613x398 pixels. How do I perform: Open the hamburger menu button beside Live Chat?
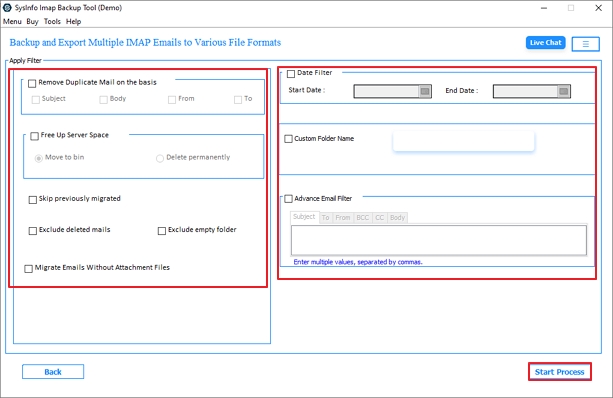pos(585,44)
